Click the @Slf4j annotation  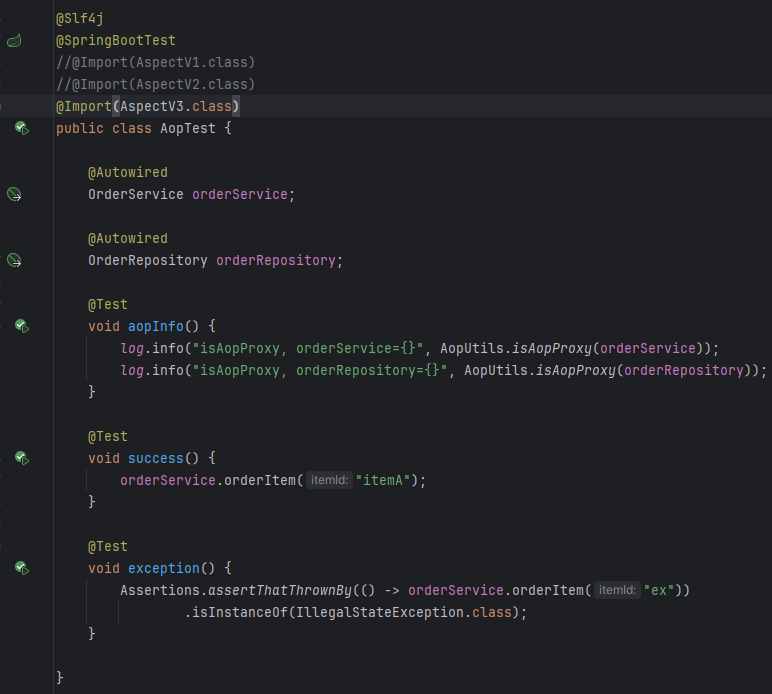point(80,19)
